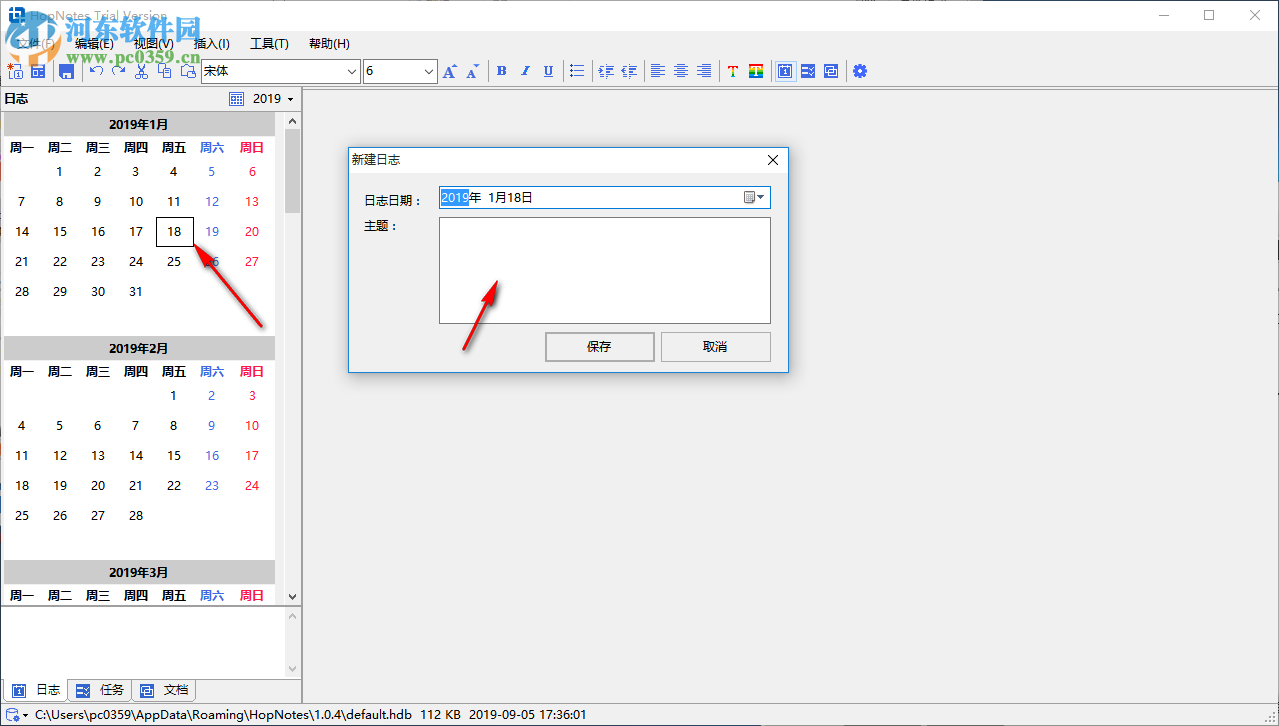
Task: Toggle italic formatting
Action: tap(525, 71)
